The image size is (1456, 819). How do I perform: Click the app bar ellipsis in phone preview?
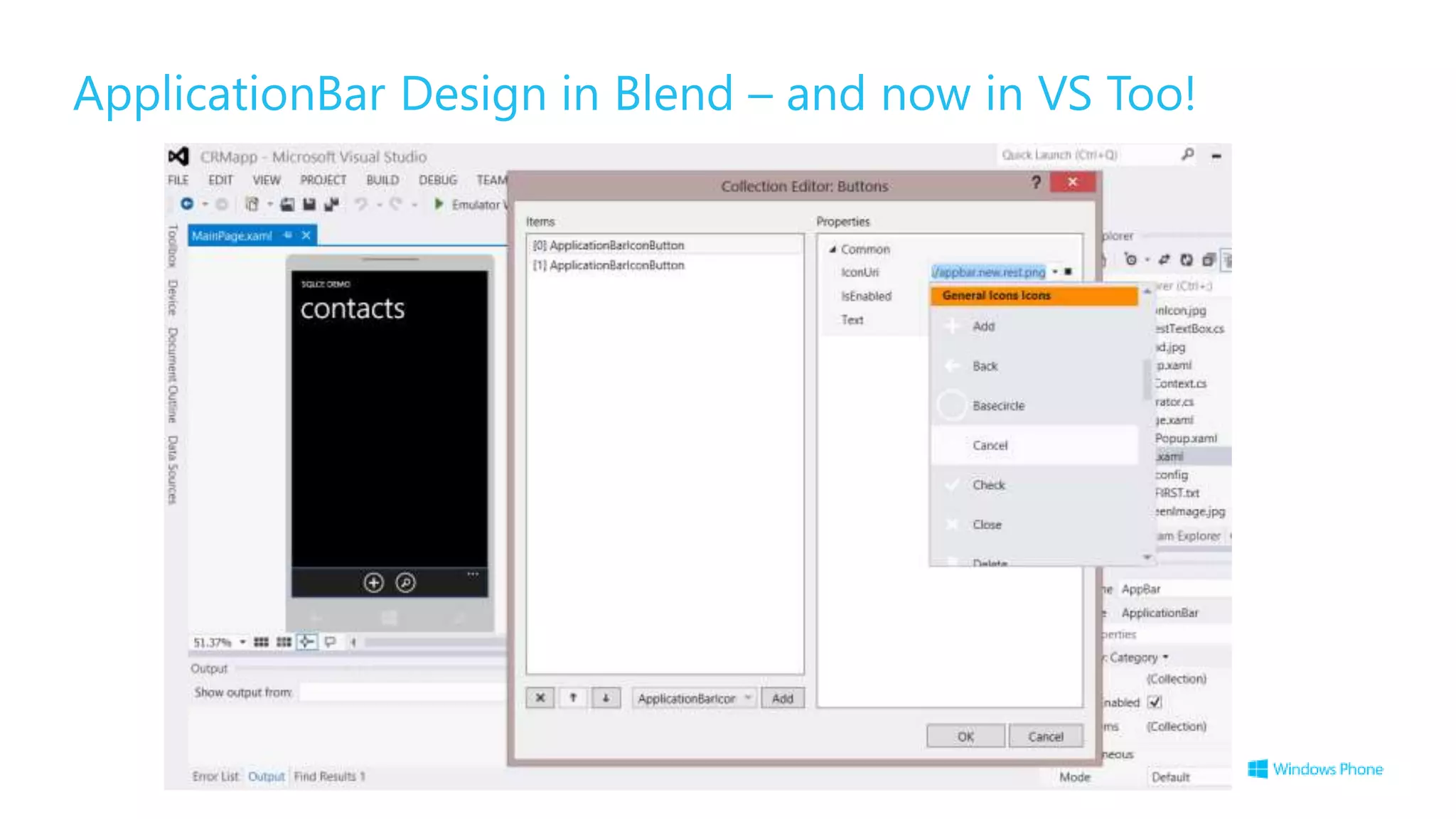click(x=473, y=574)
